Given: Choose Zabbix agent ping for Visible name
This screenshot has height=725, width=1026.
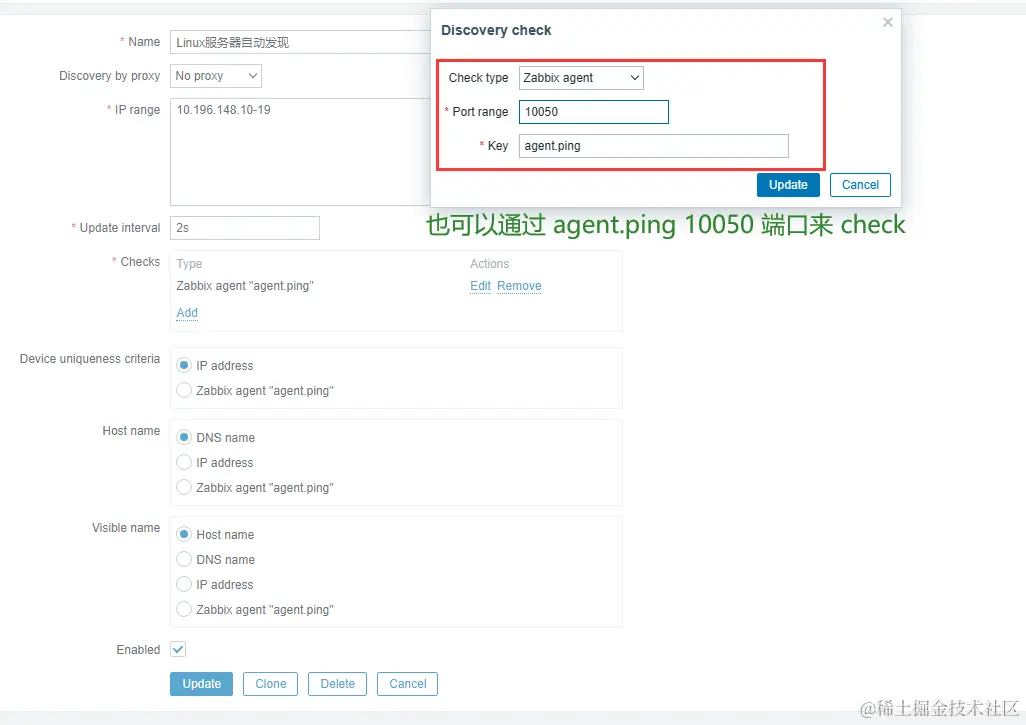Looking at the screenshot, I should (184, 609).
